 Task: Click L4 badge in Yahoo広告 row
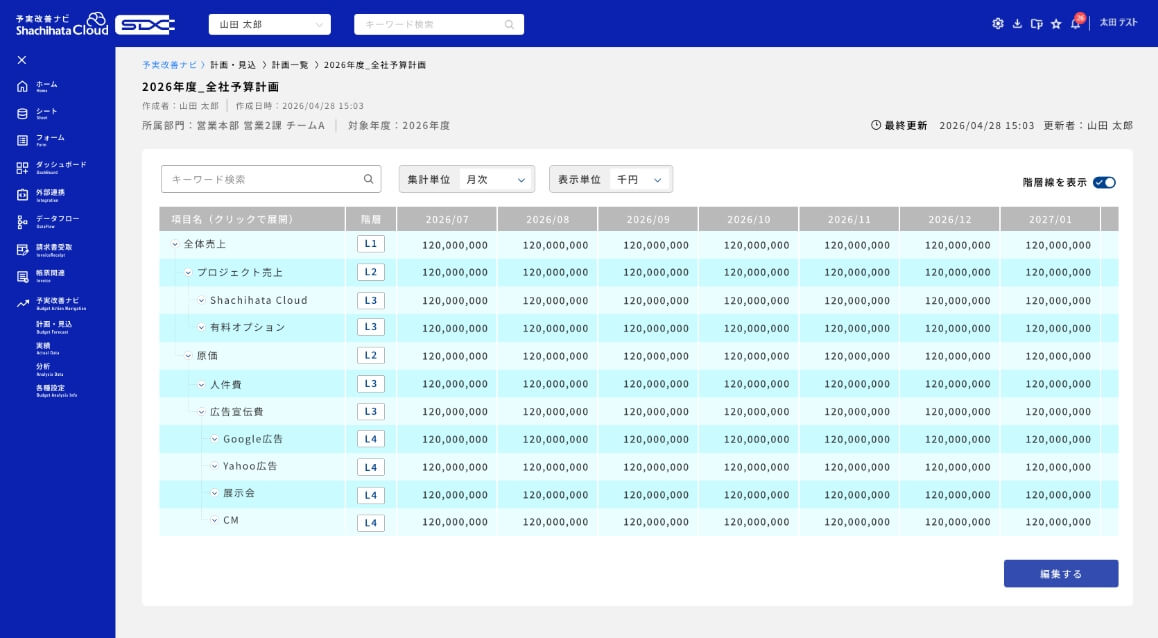[x=371, y=467]
